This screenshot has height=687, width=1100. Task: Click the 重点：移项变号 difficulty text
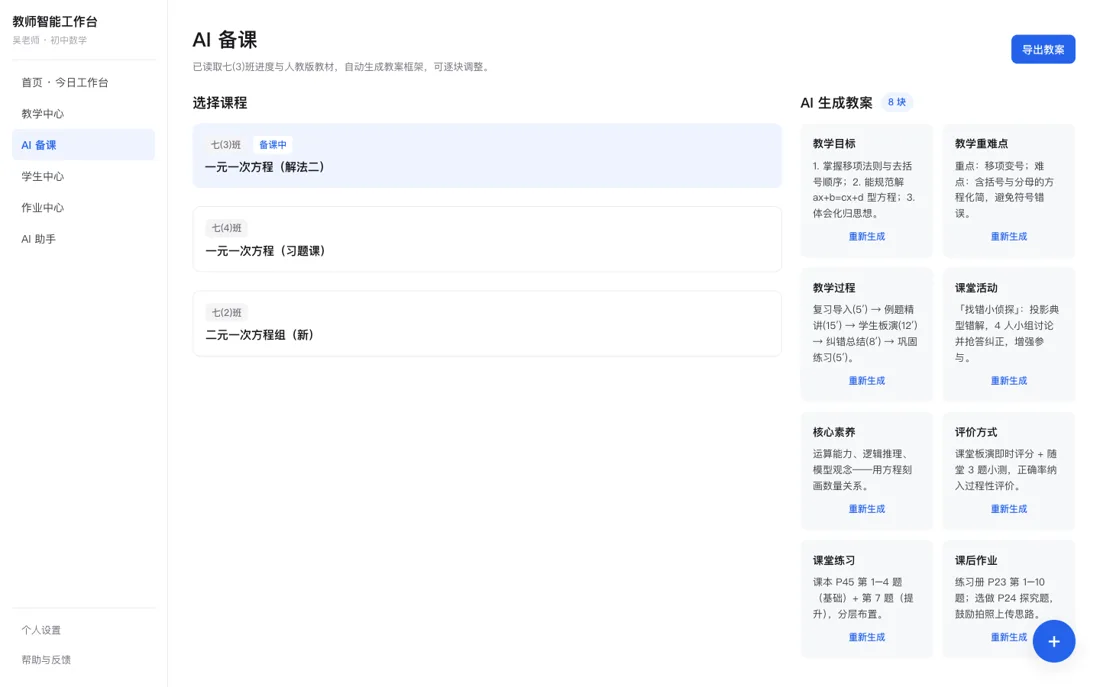1004,189
